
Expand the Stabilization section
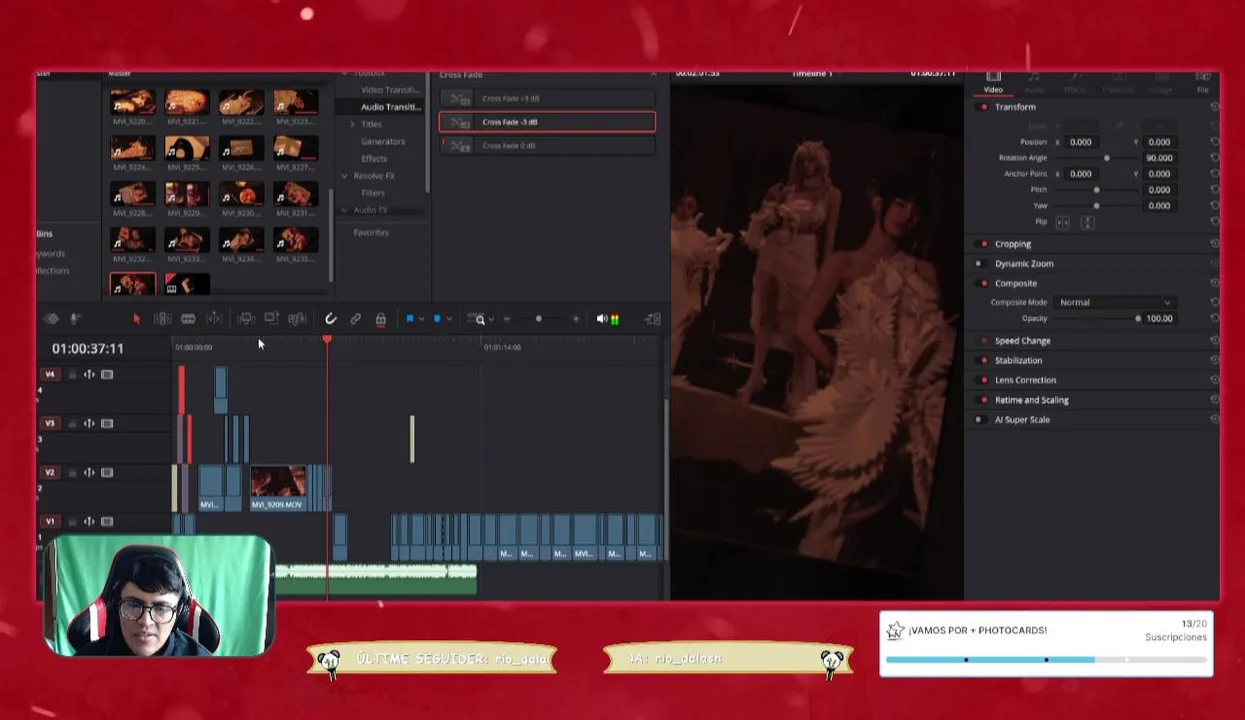[x=1018, y=361]
